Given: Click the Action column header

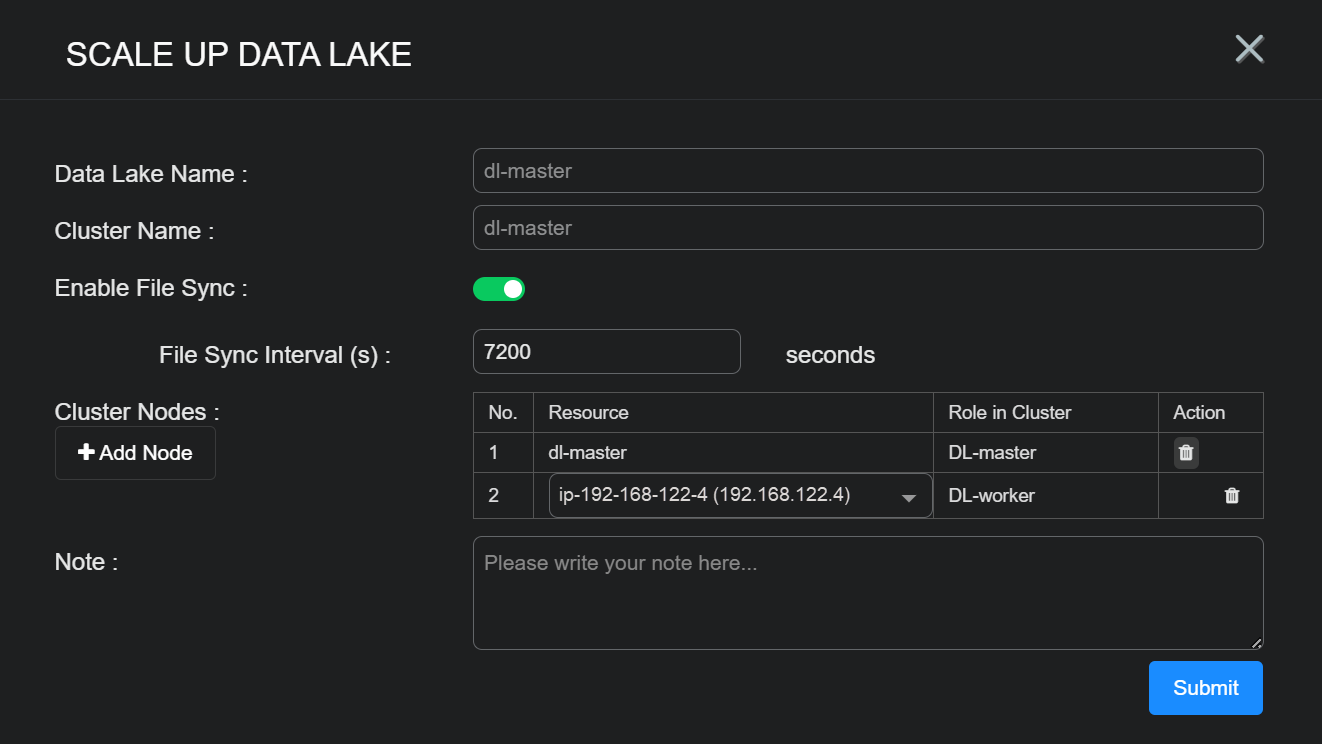Looking at the screenshot, I should 1199,413.
